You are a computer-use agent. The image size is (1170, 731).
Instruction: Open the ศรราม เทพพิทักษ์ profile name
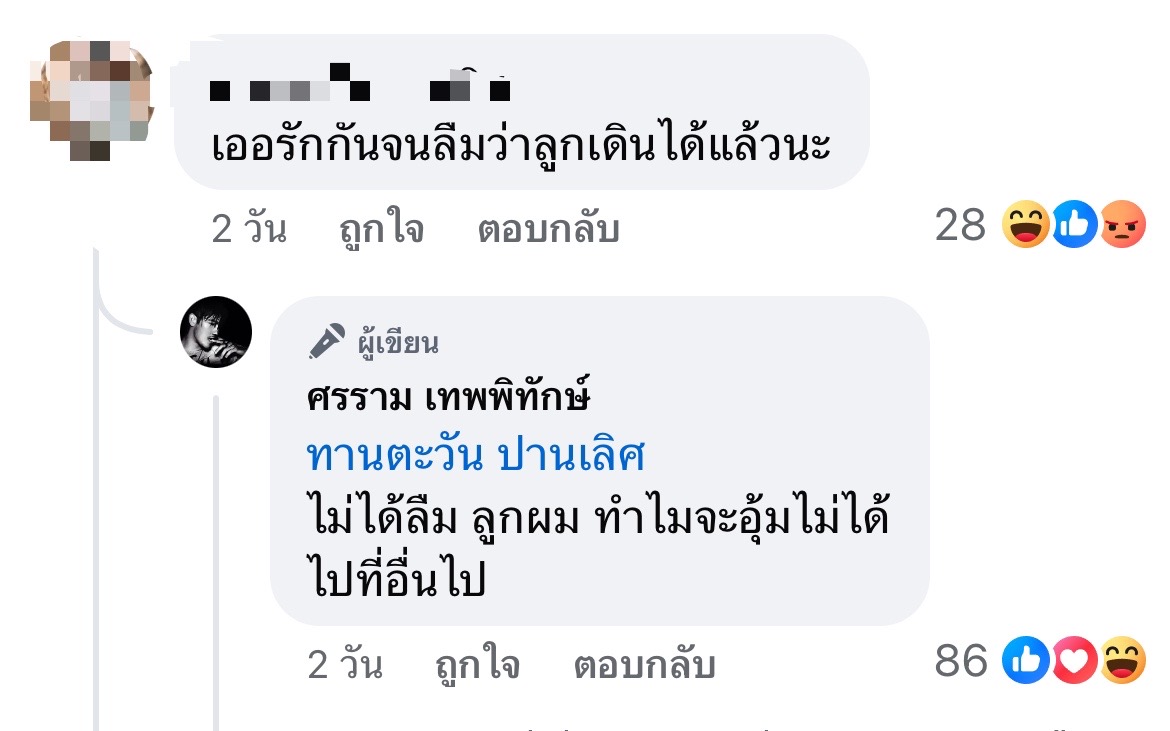pyautogui.click(x=448, y=396)
